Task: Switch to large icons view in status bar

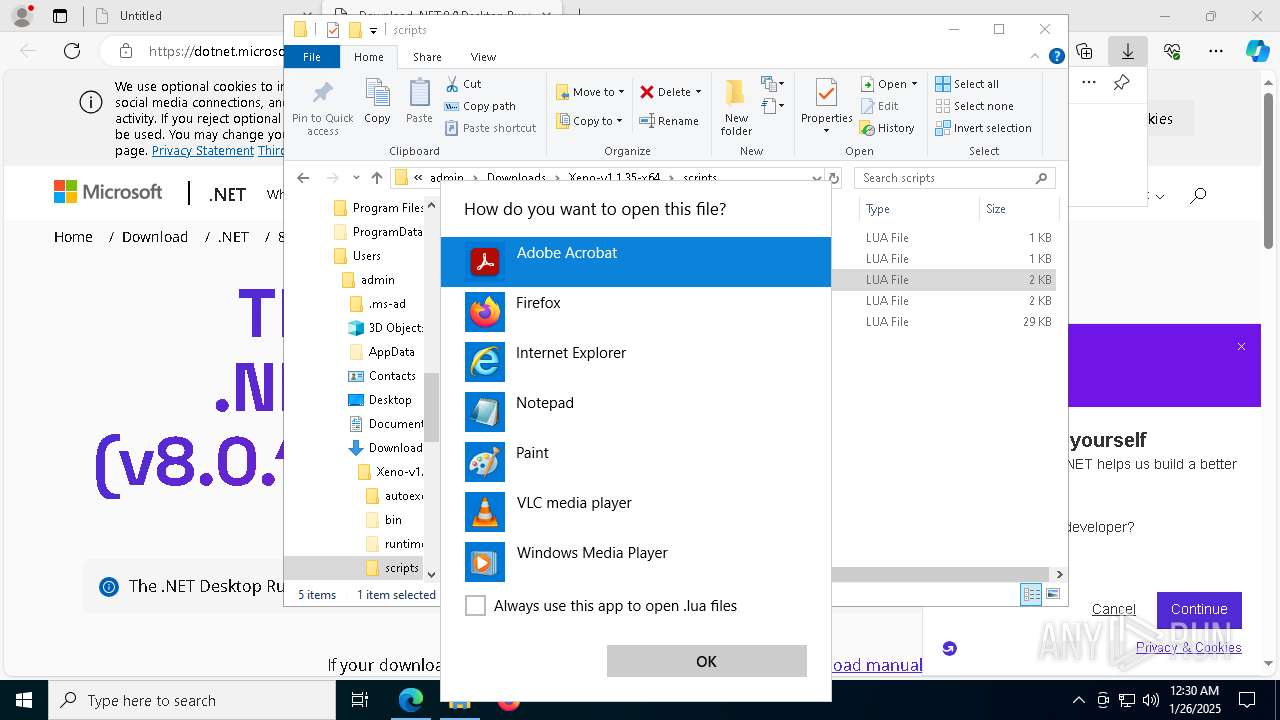Action: click(x=1052, y=594)
